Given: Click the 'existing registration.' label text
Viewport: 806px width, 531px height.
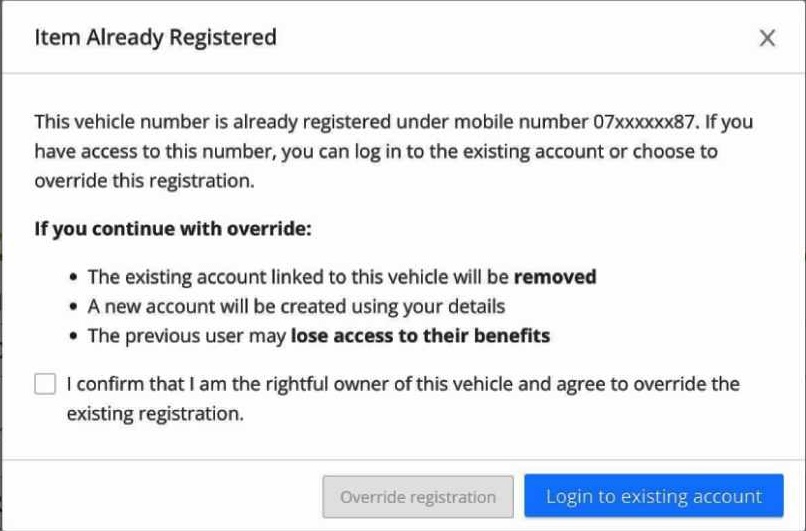Looking at the screenshot, I should tap(154, 412).
